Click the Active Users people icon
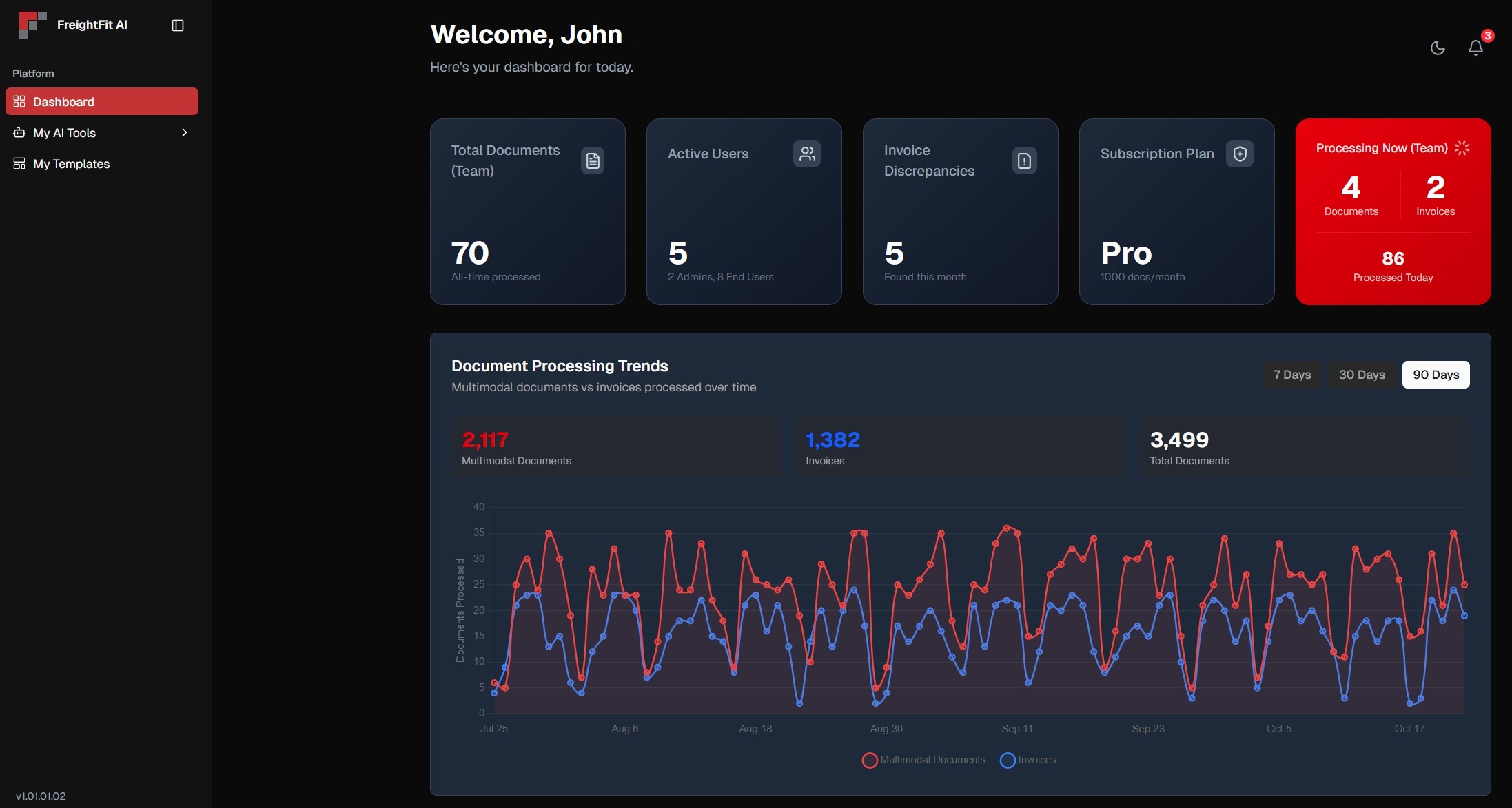 [x=806, y=154]
